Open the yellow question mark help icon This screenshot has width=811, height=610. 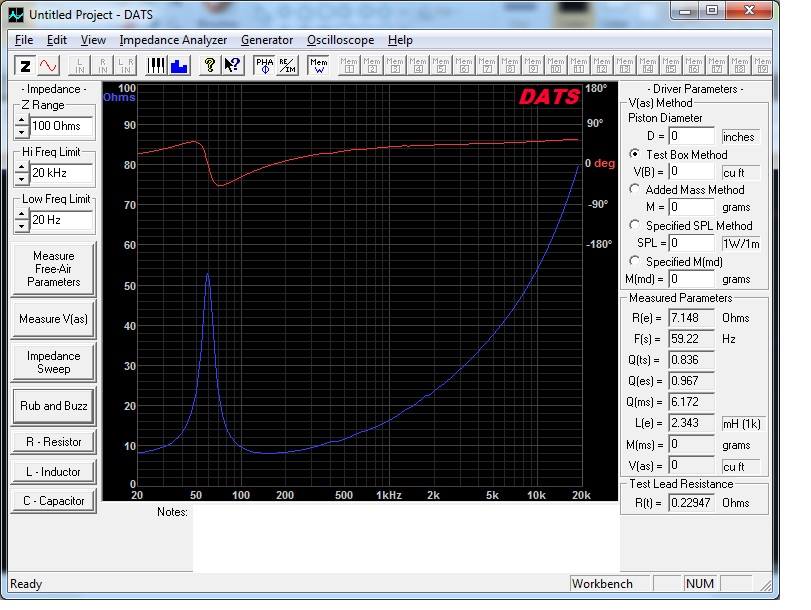209,66
